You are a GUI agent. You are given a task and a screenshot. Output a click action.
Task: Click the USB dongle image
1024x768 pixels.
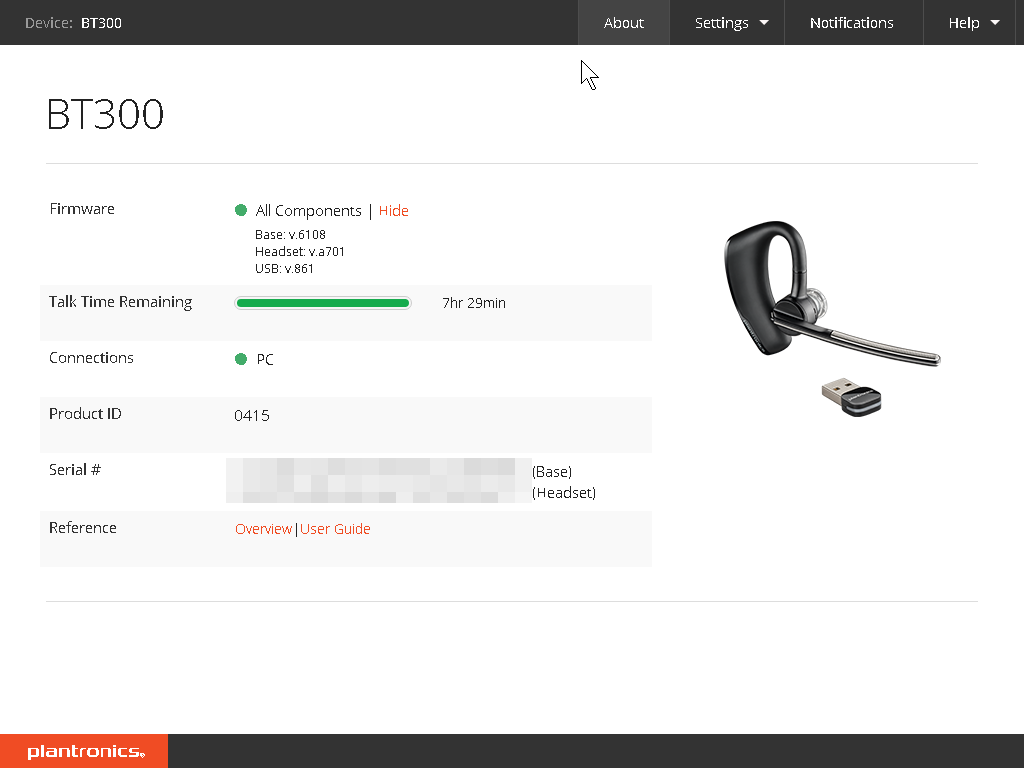point(852,396)
